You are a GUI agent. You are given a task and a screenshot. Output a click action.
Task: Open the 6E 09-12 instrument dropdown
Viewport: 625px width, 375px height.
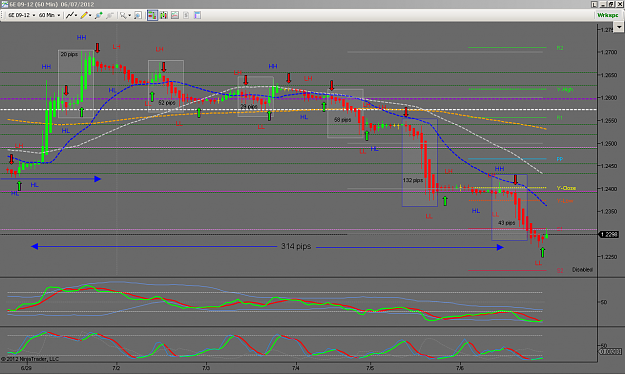tap(22, 15)
